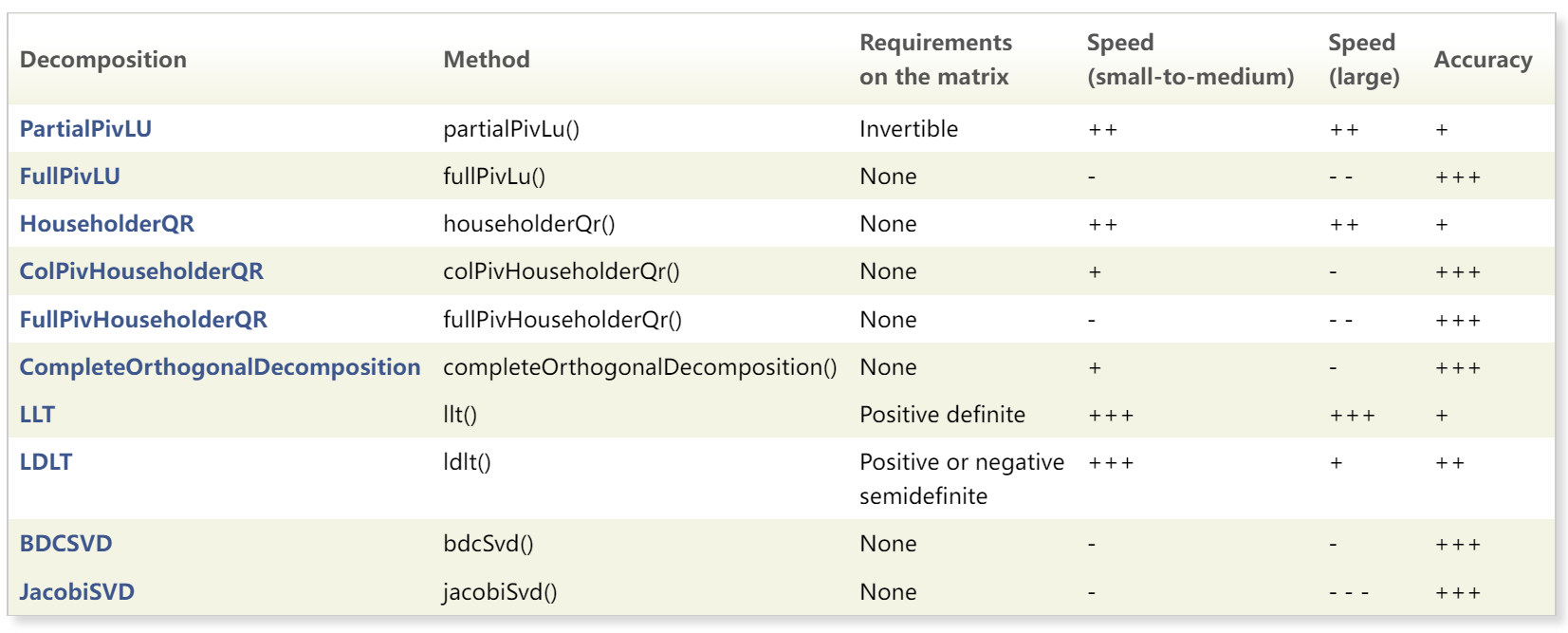1568x633 pixels.
Task: Follow the LDLT link
Action: (x=46, y=462)
